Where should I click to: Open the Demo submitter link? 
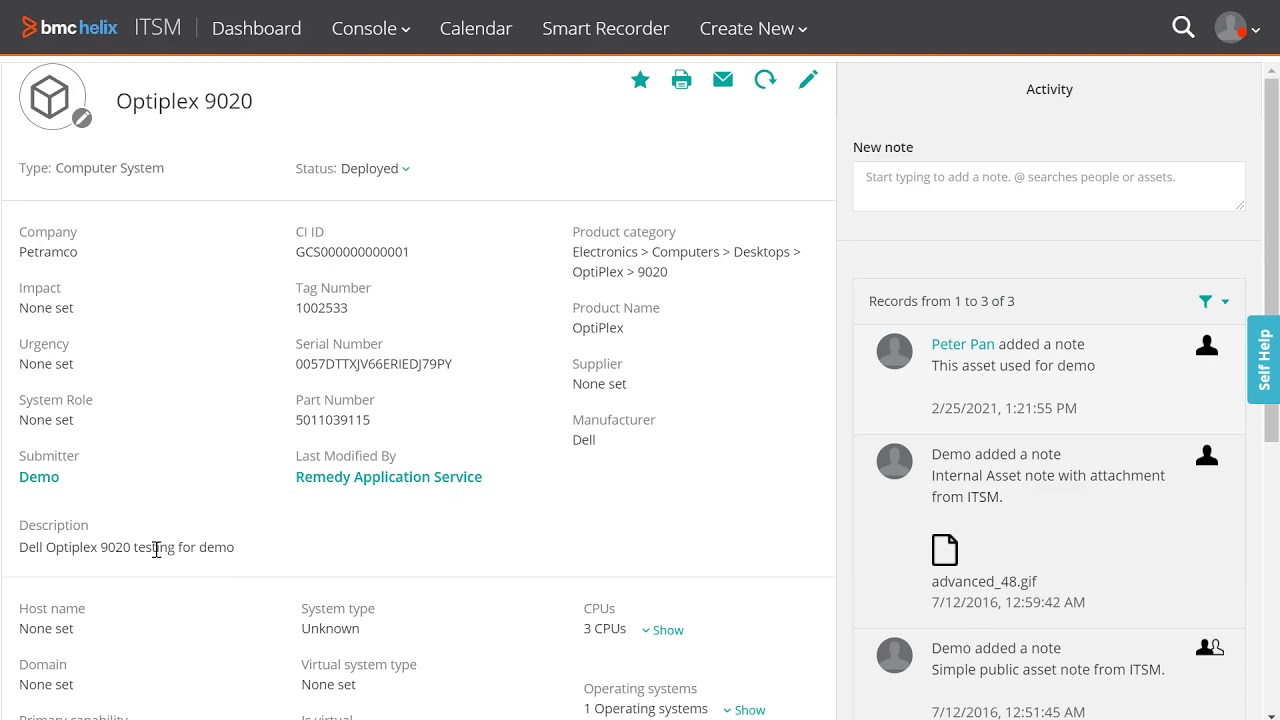[x=39, y=477]
